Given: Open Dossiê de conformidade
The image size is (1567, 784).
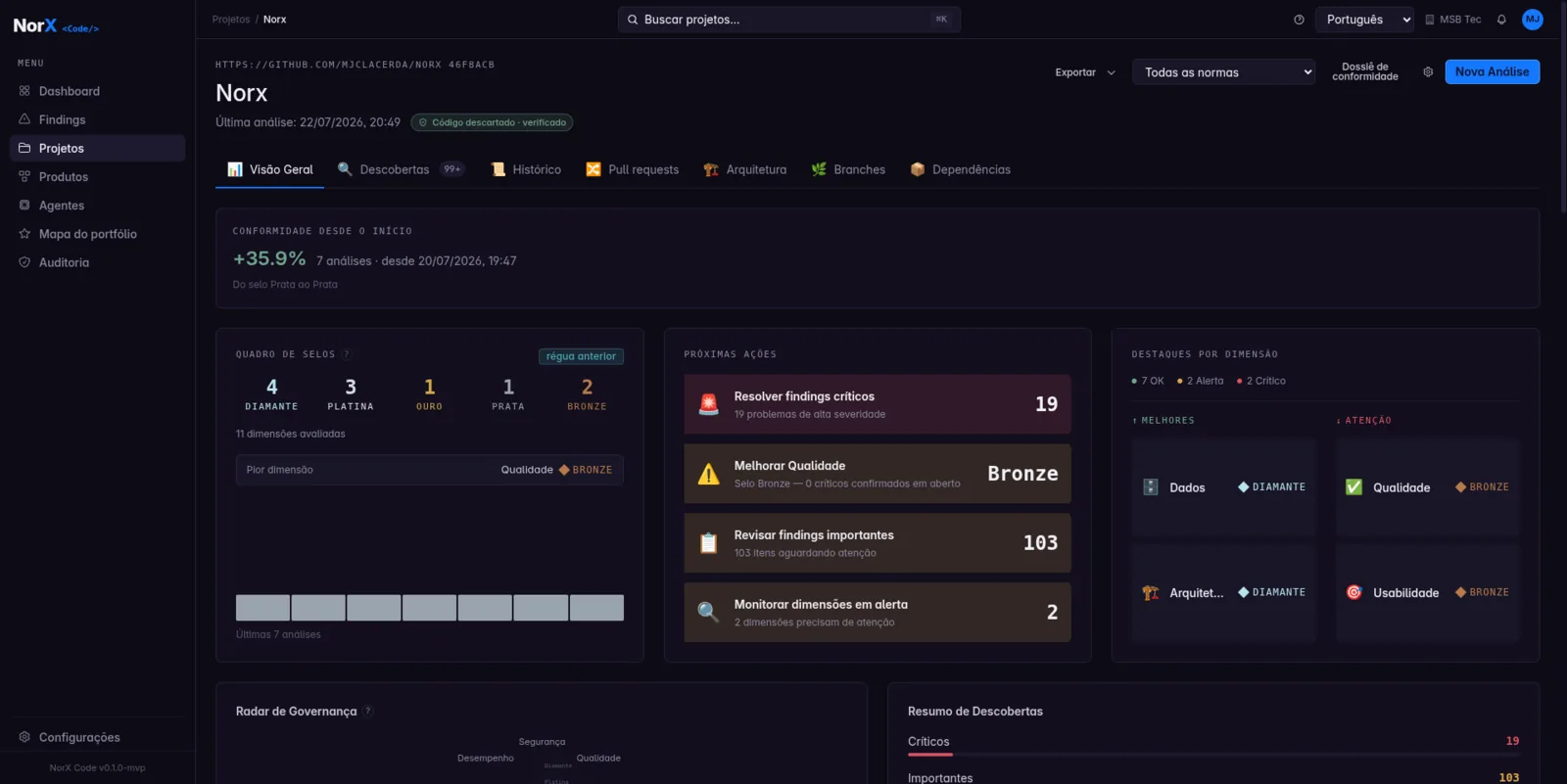Looking at the screenshot, I should (1365, 71).
